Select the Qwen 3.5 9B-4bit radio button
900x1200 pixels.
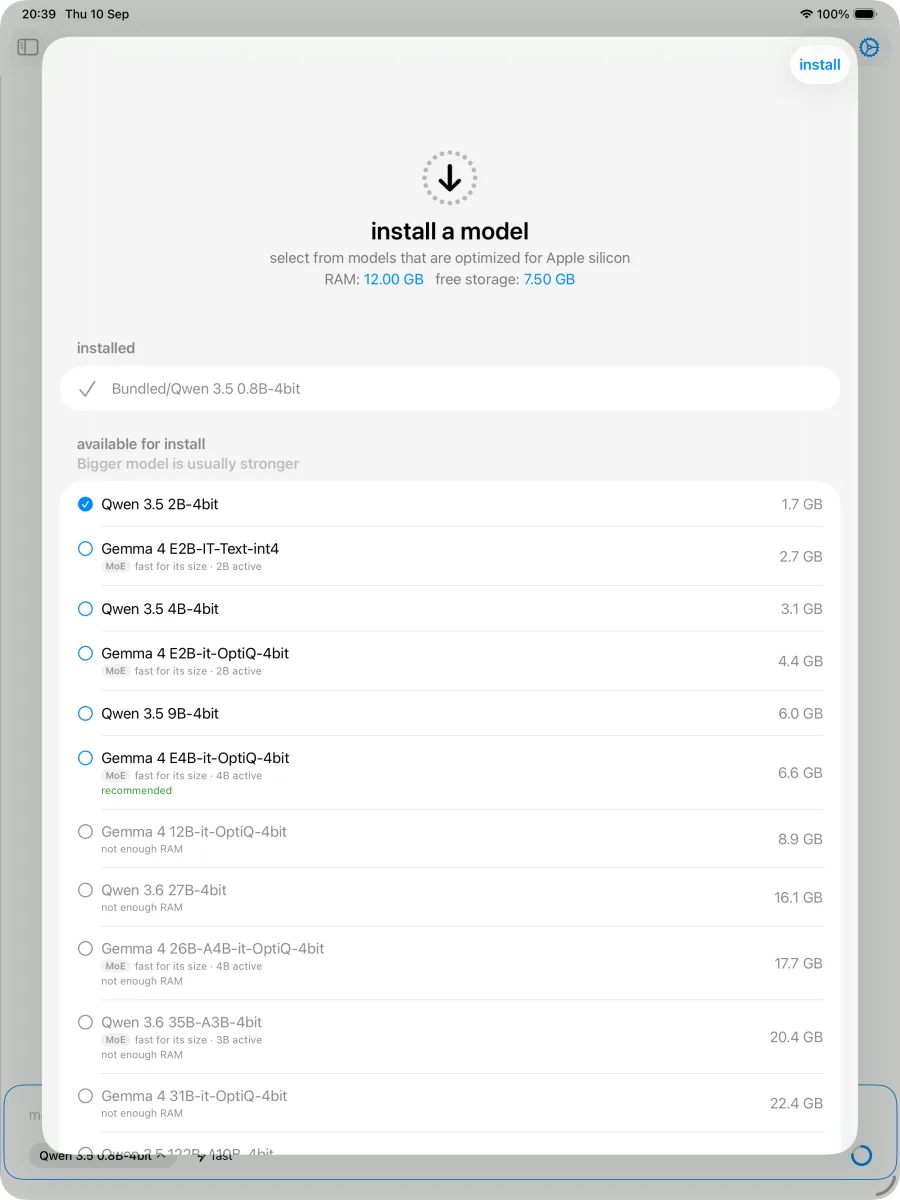85,713
